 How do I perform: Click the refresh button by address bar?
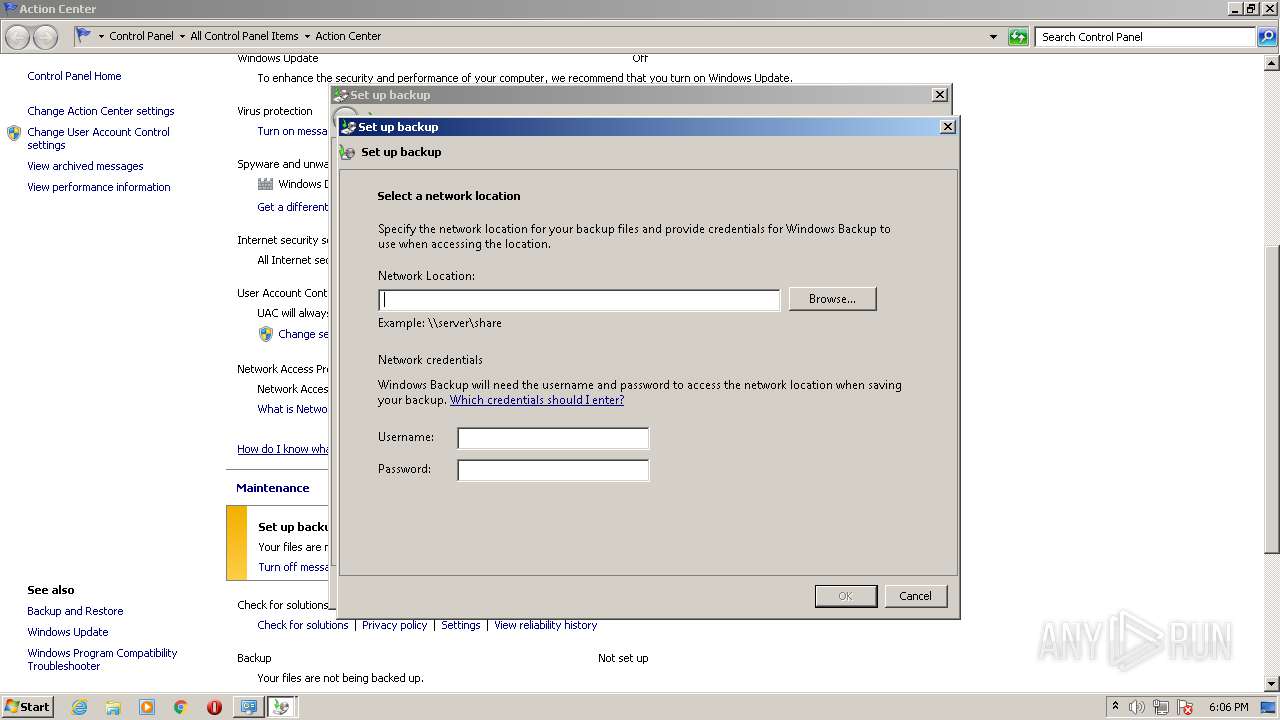[1018, 37]
